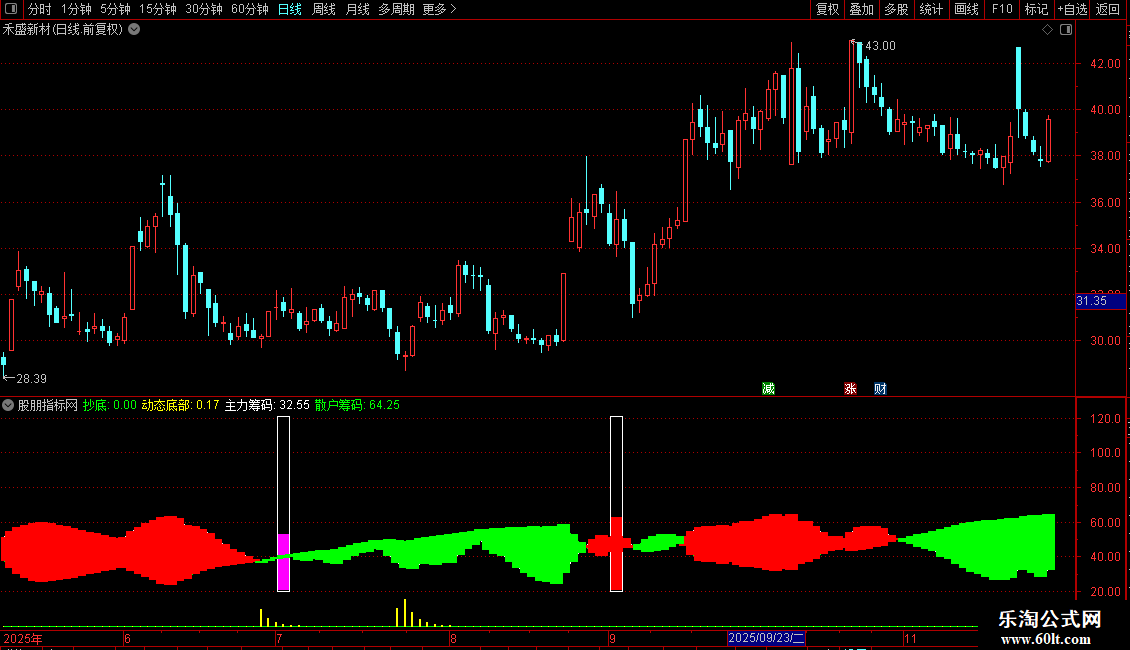The width and height of the screenshot is (1130, 650).
Task: Open the 财 event marker on chart
Action: [x=880, y=388]
